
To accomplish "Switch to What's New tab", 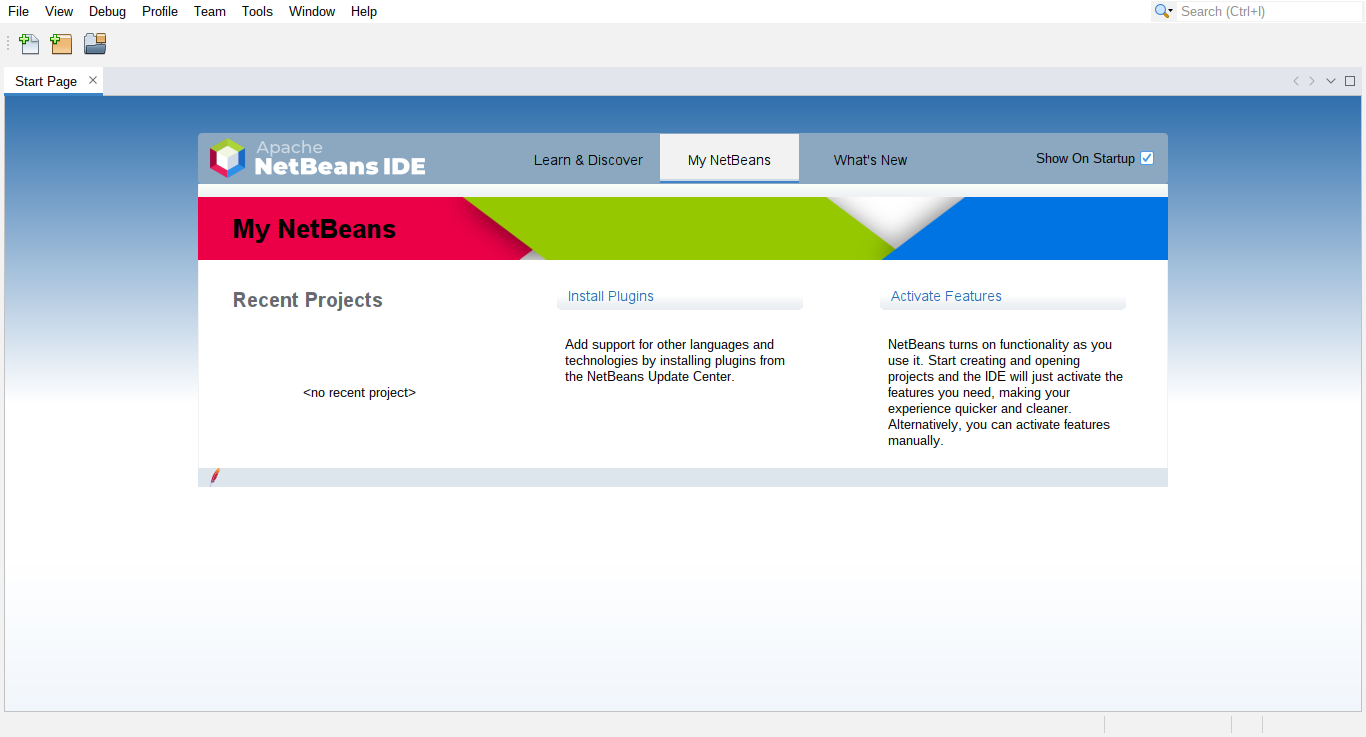I will tap(870, 160).
